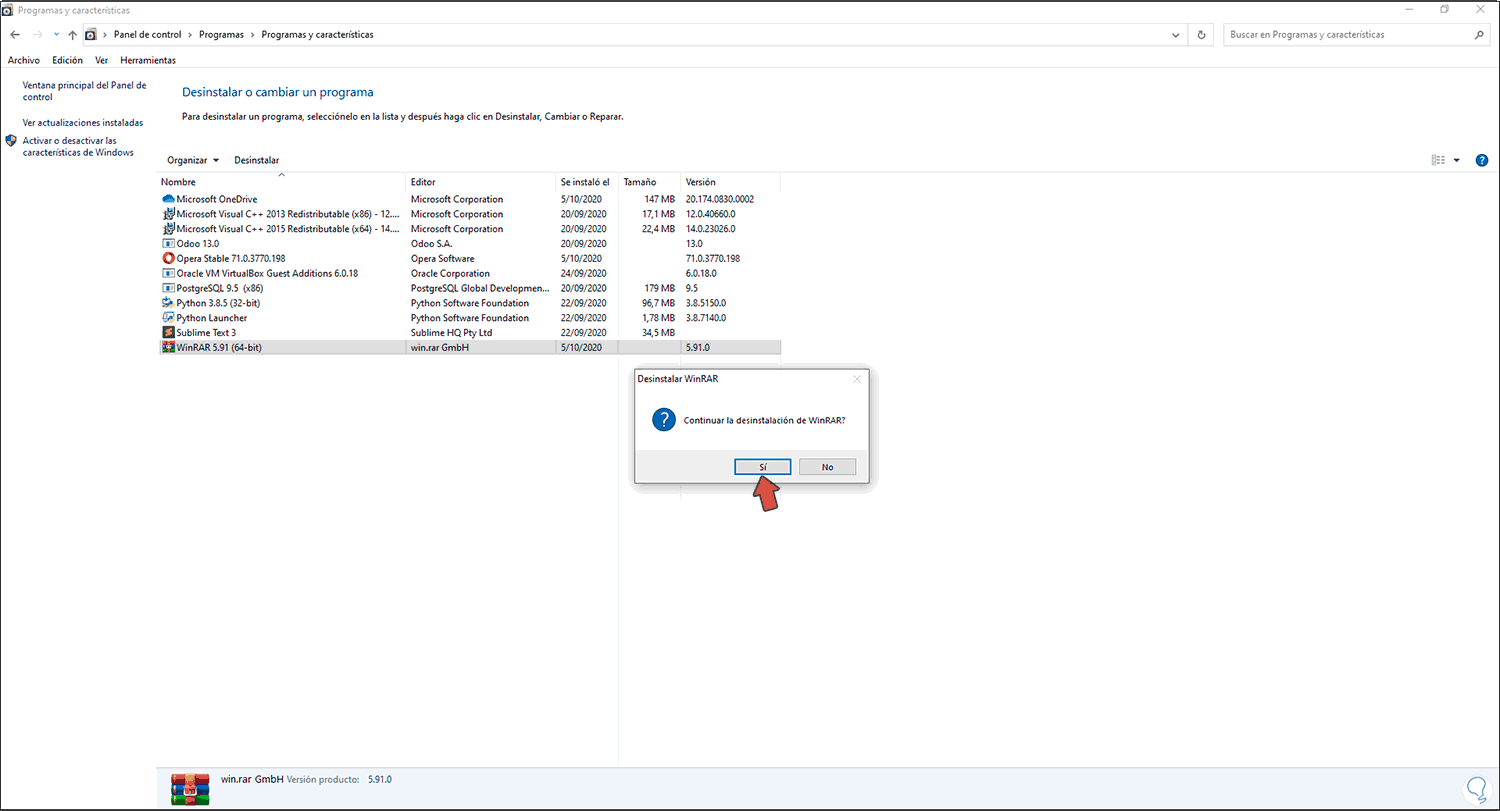The height and width of the screenshot is (811, 1500).
Task: Open the Organizar dropdown
Action: click(x=193, y=160)
